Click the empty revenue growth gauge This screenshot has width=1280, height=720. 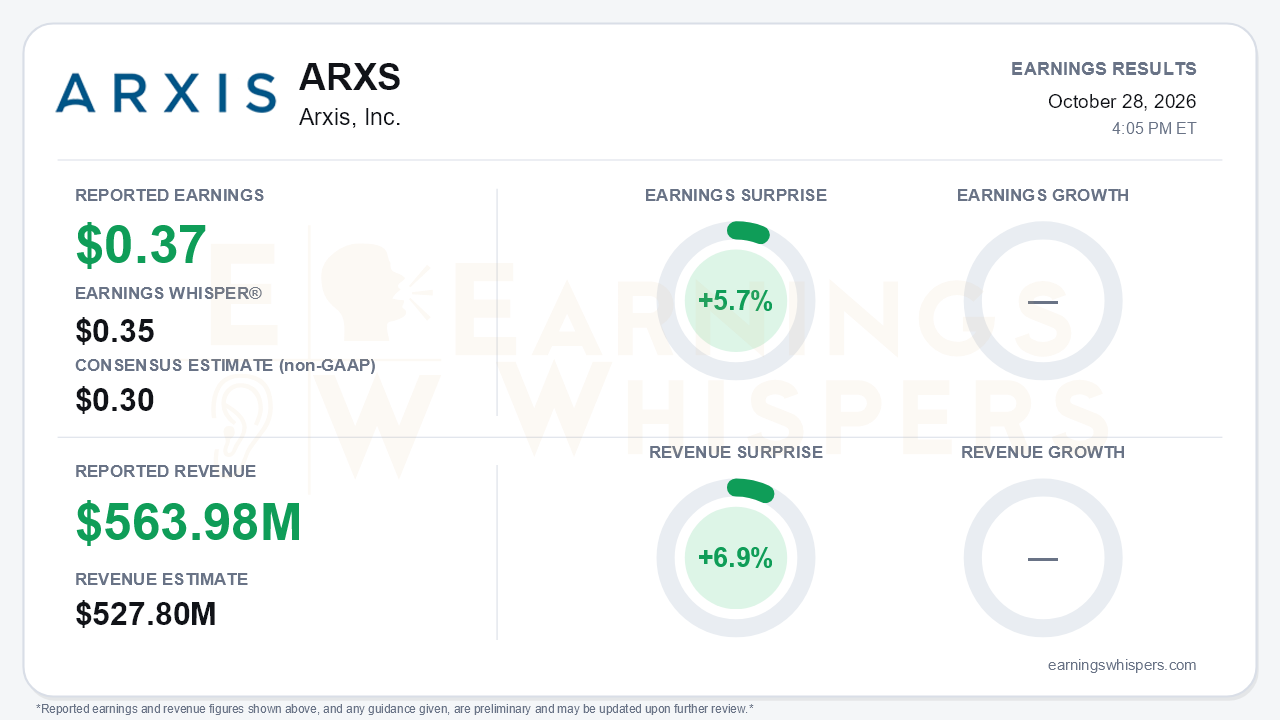tap(1043, 558)
